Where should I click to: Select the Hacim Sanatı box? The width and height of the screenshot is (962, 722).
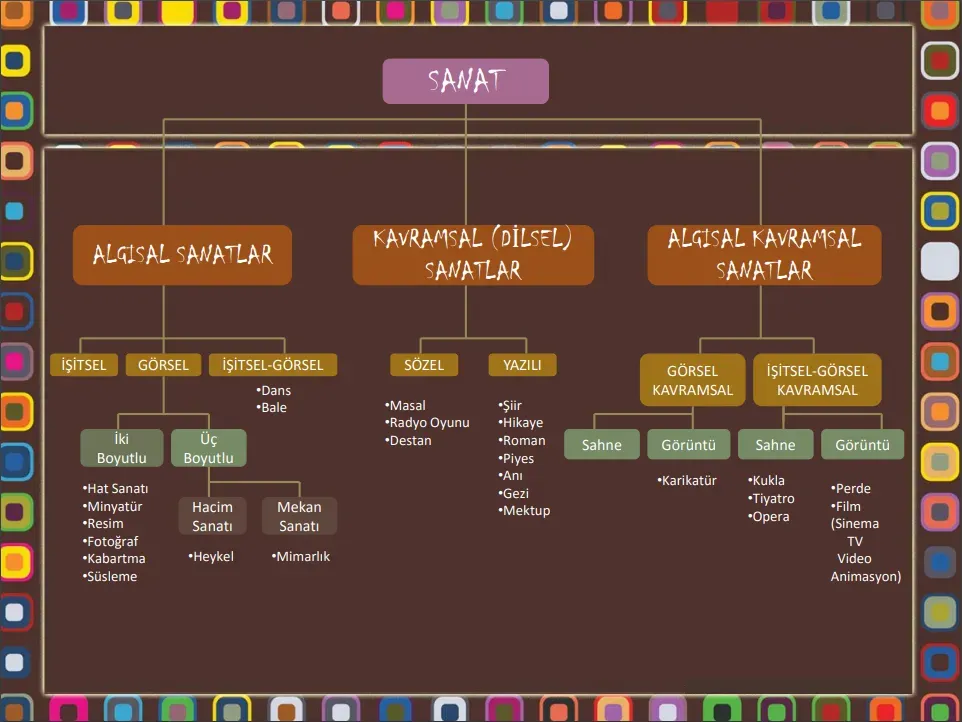click(213, 516)
